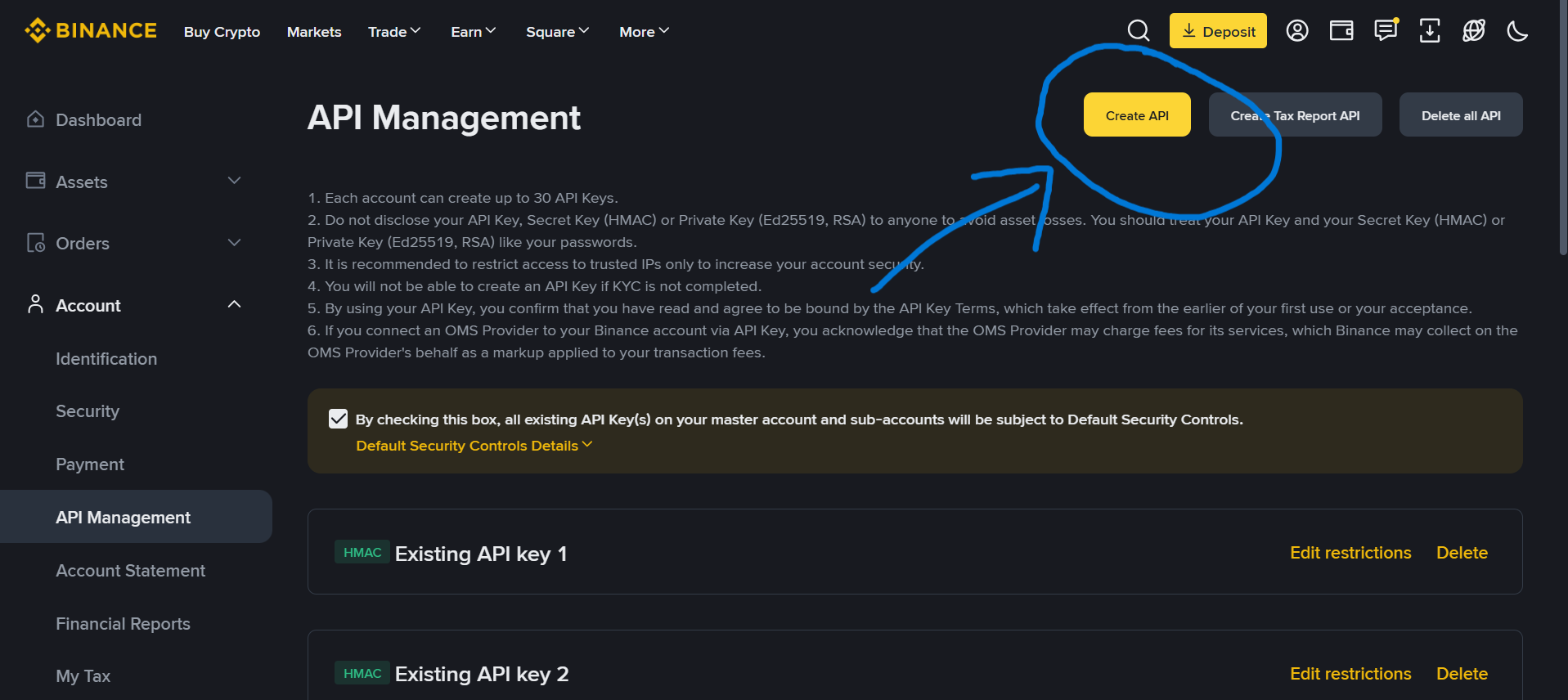Screen dimensions: 1568x700
Task: Expand the Assets sidebar section
Action: pos(235,181)
